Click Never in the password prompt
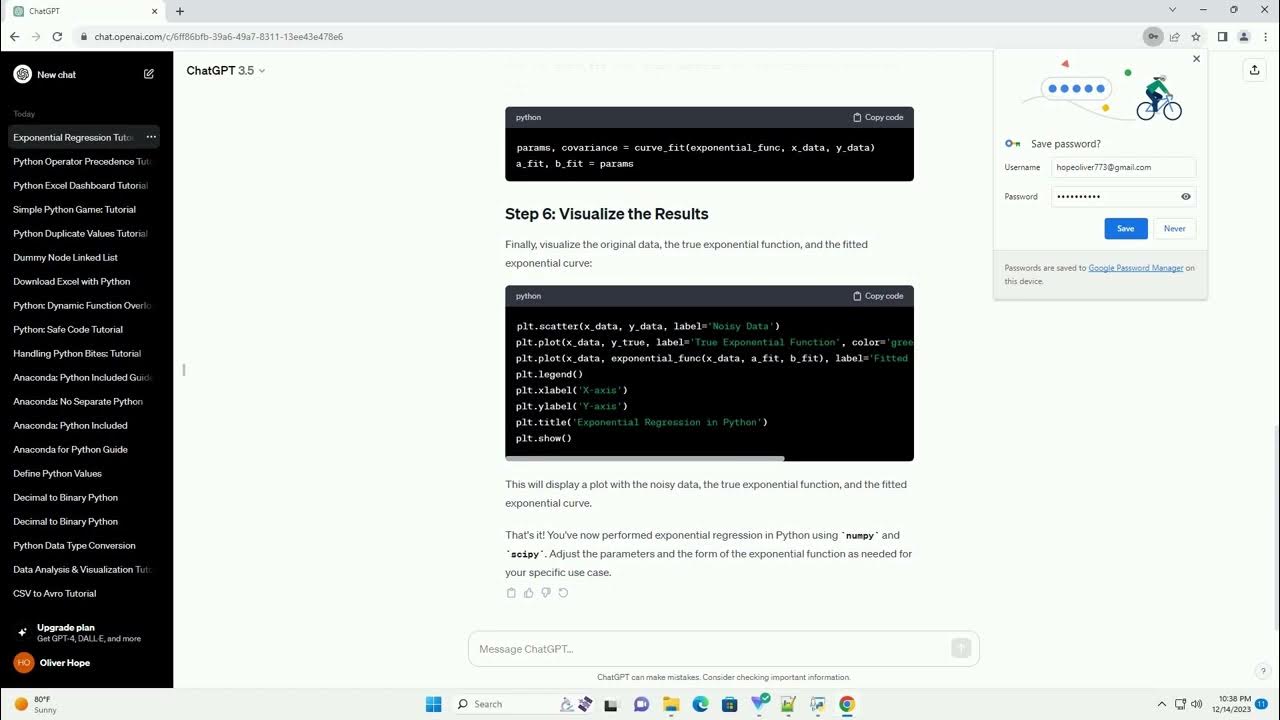Viewport: 1280px width, 720px height. tap(1174, 228)
